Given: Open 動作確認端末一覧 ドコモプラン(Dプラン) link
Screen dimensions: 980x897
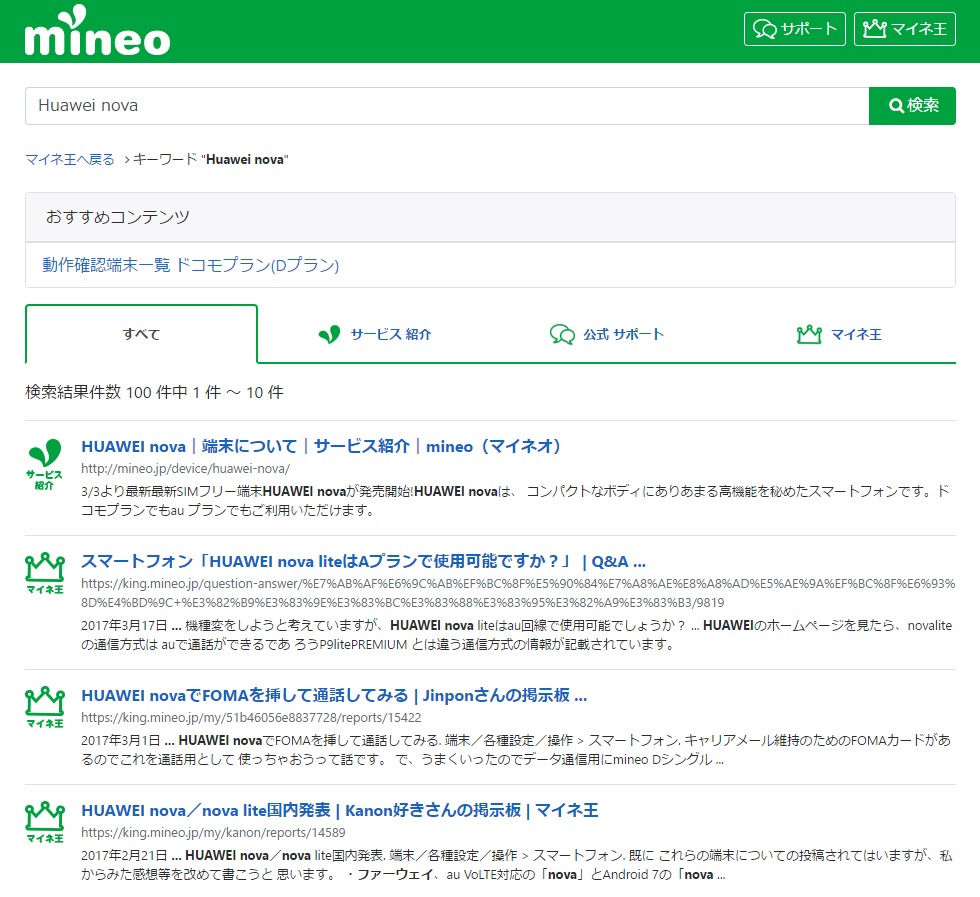Looking at the screenshot, I should [190, 265].
